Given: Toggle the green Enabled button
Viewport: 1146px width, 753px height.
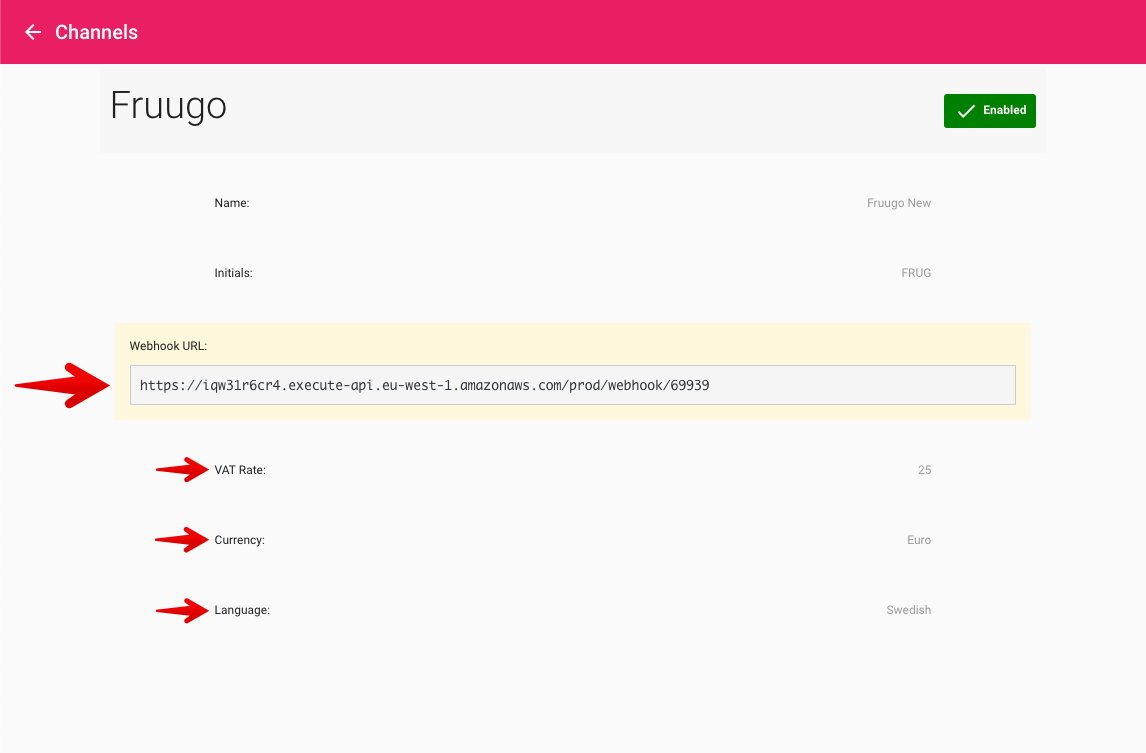Looking at the screenshot, I should click(990, 110).
